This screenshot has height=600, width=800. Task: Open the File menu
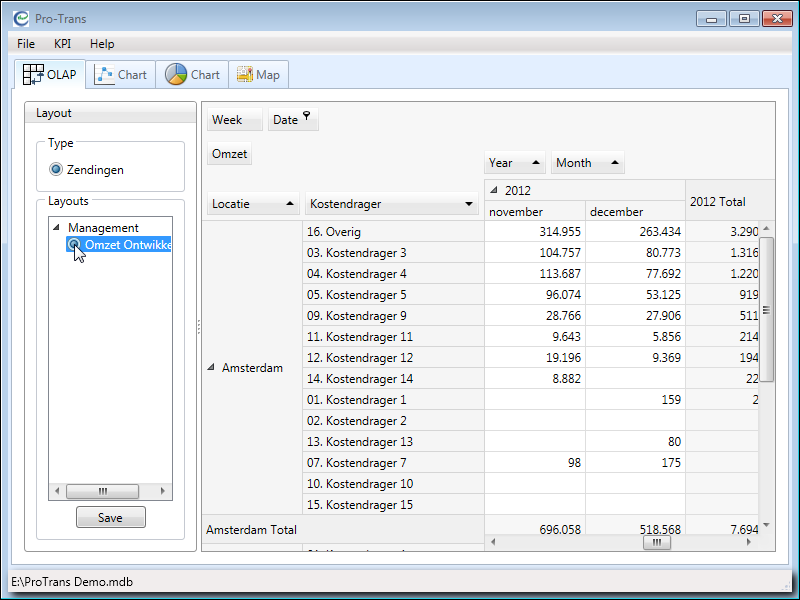(26, 44)
